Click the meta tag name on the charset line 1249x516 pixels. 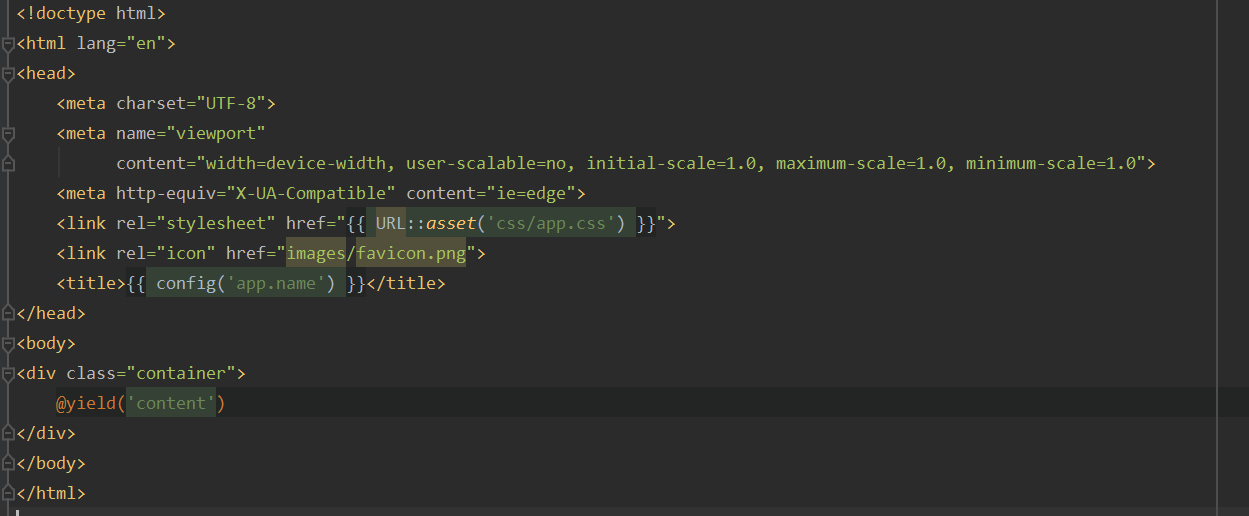point(86,104)
